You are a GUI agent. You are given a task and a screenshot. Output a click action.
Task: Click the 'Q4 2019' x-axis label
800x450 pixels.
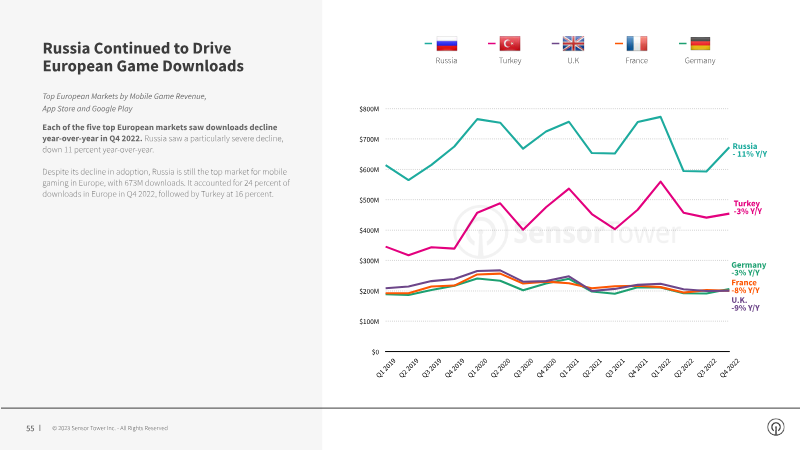pyautogui.click(x=455, y=368)
